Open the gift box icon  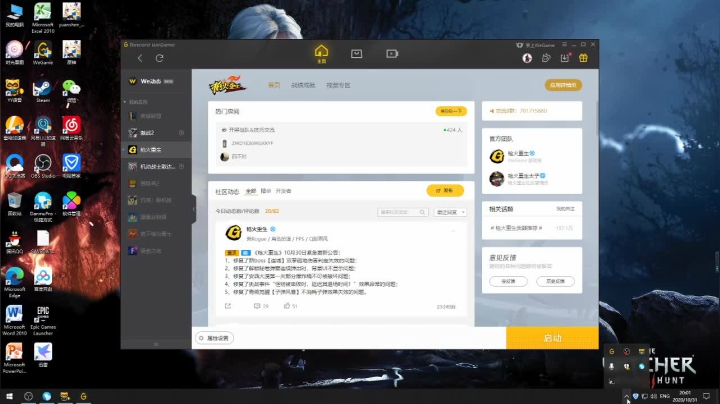click(x=583, y=58)
